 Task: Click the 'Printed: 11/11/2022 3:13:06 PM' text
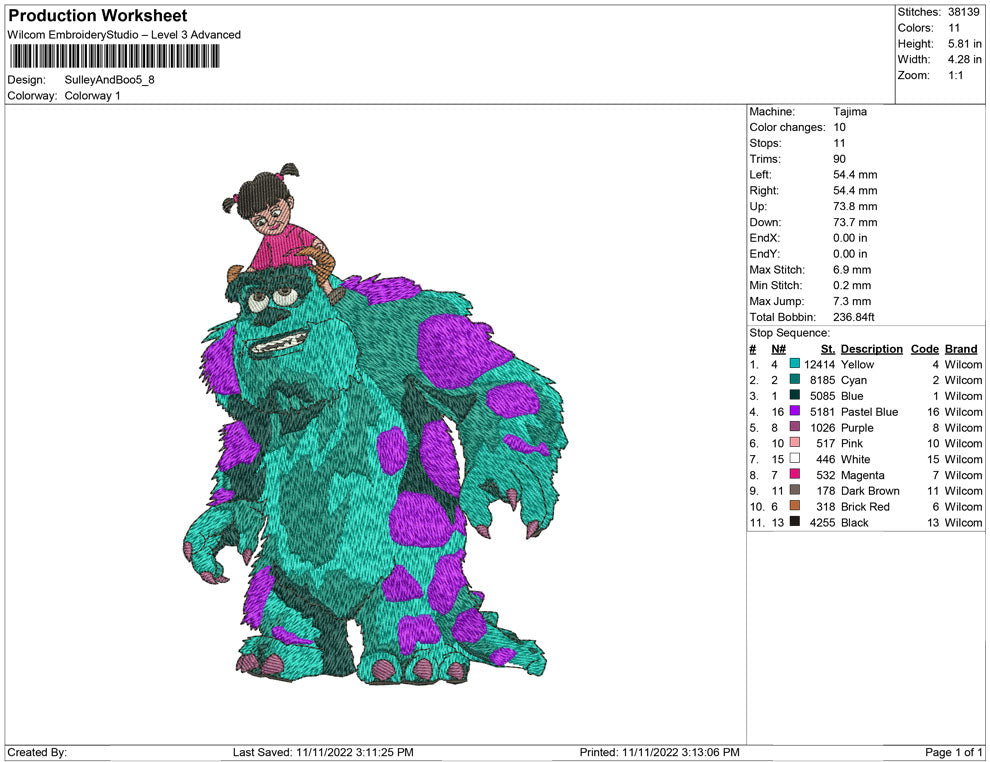click(659, 752)
